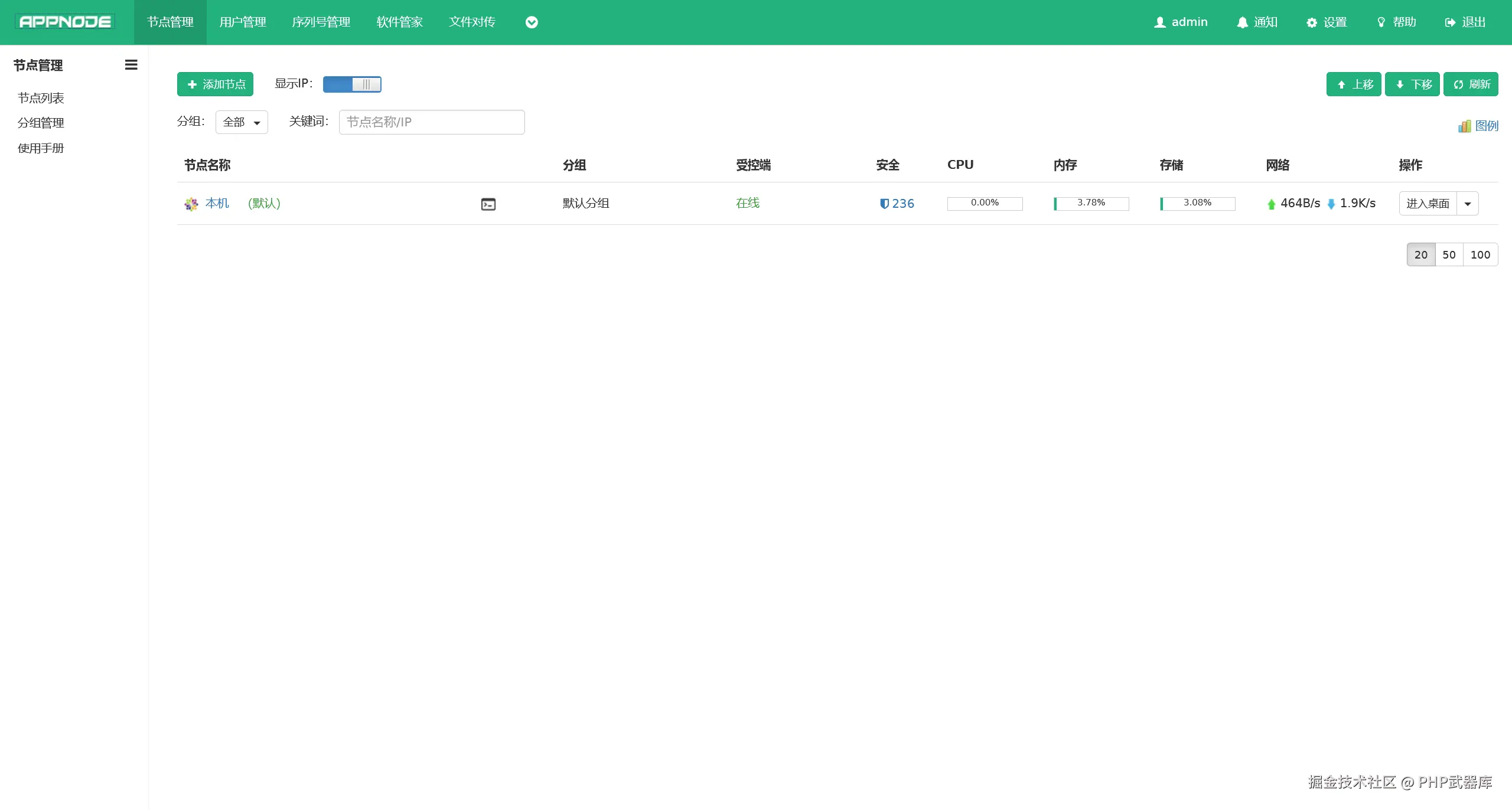Select 50 items per page

[1449, 254]
